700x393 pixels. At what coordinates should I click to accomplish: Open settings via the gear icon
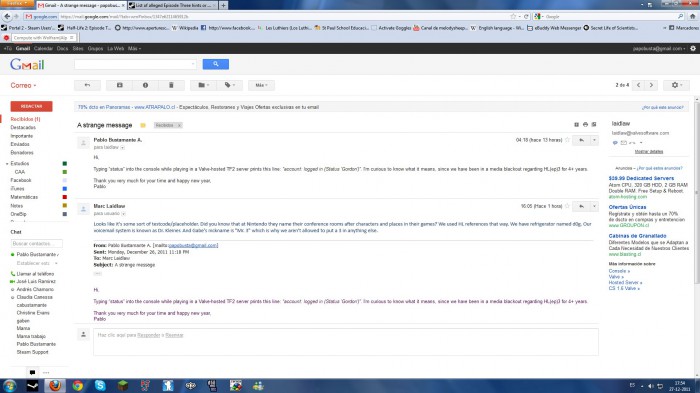point(677,85)
